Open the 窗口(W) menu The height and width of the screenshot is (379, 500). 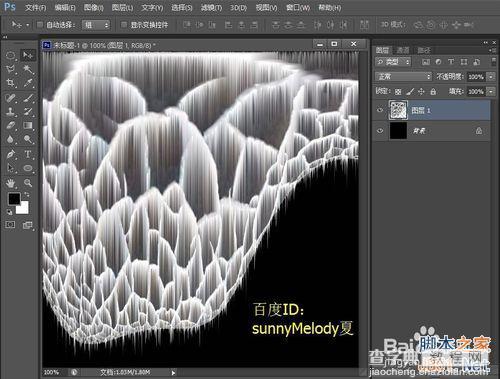coord(298,8)
